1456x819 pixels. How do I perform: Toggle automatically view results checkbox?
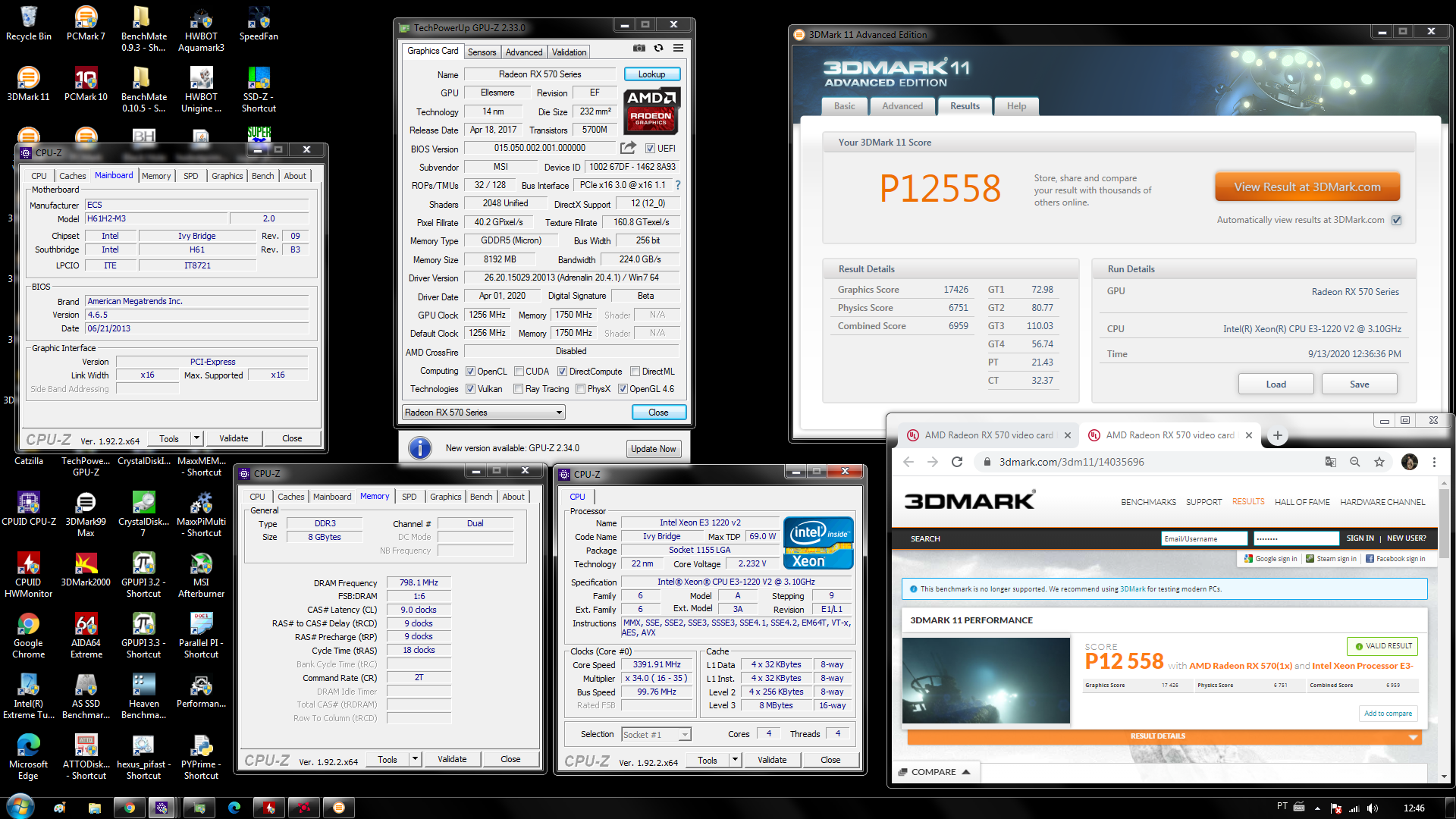coord(1397,220)
